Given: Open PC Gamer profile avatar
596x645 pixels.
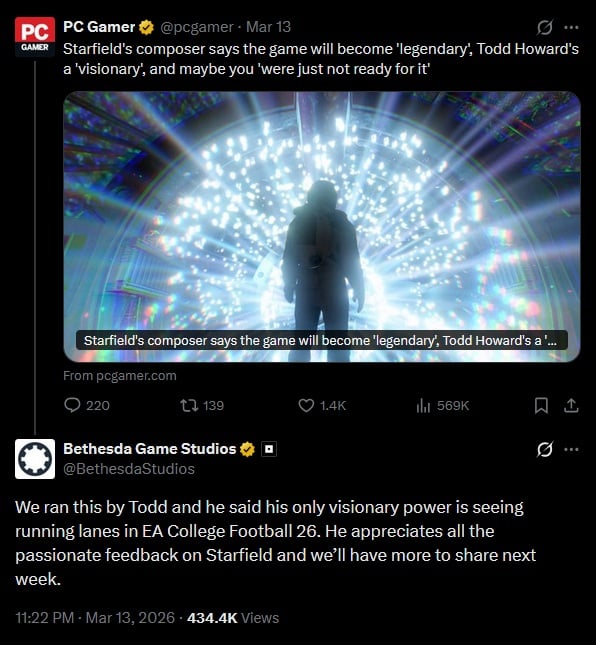Looking at the screenshot, I should (x=35, y=37).
